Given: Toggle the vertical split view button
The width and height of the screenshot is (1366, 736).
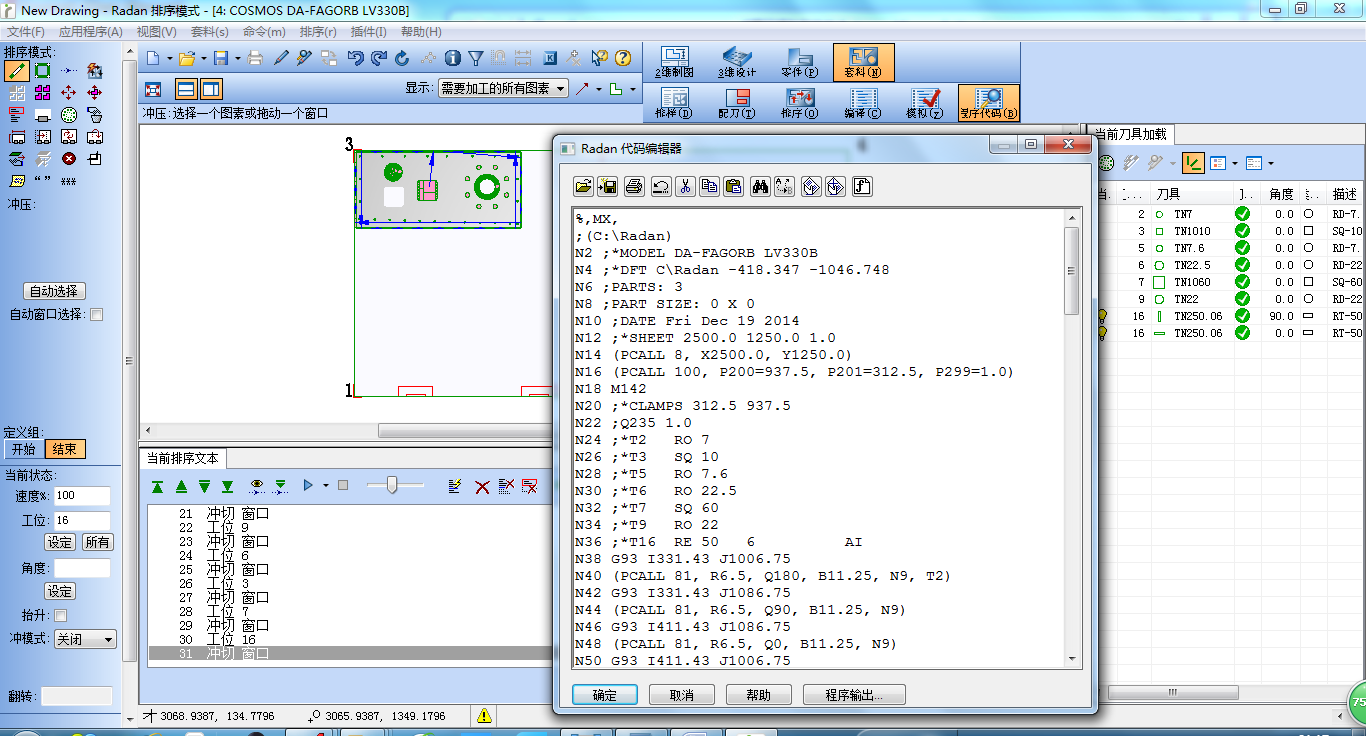Looking at the screenshot, I should (211, 89).
